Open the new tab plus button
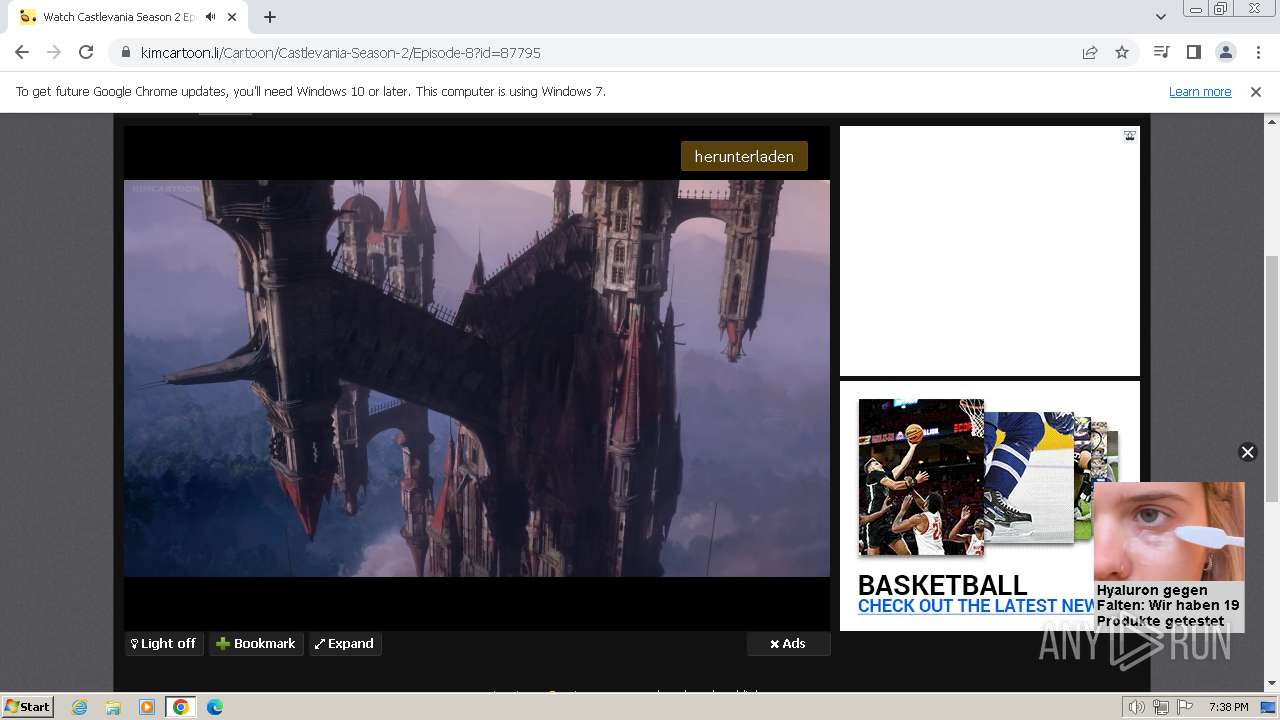 (x=270, y=17)
